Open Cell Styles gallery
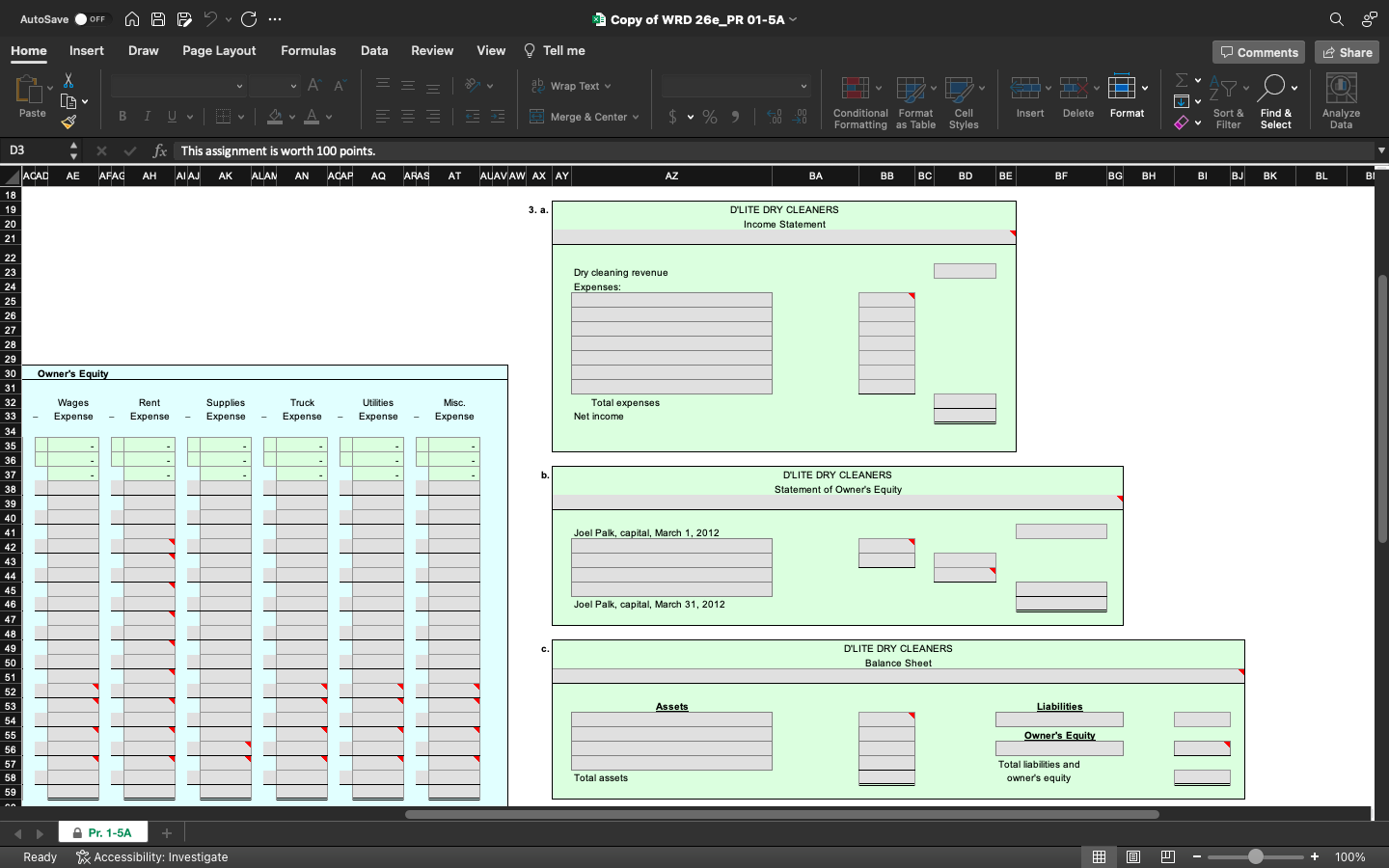 964,102
